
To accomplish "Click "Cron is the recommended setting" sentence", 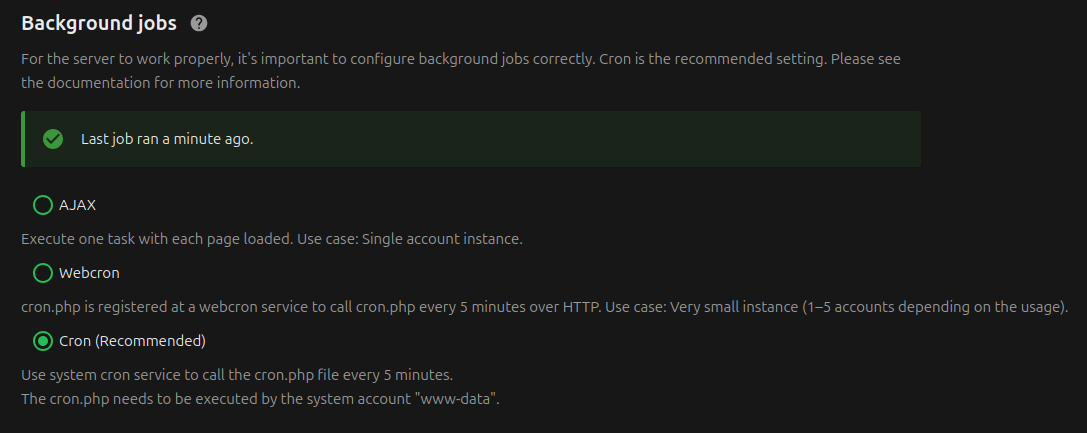I will (710, 59).
